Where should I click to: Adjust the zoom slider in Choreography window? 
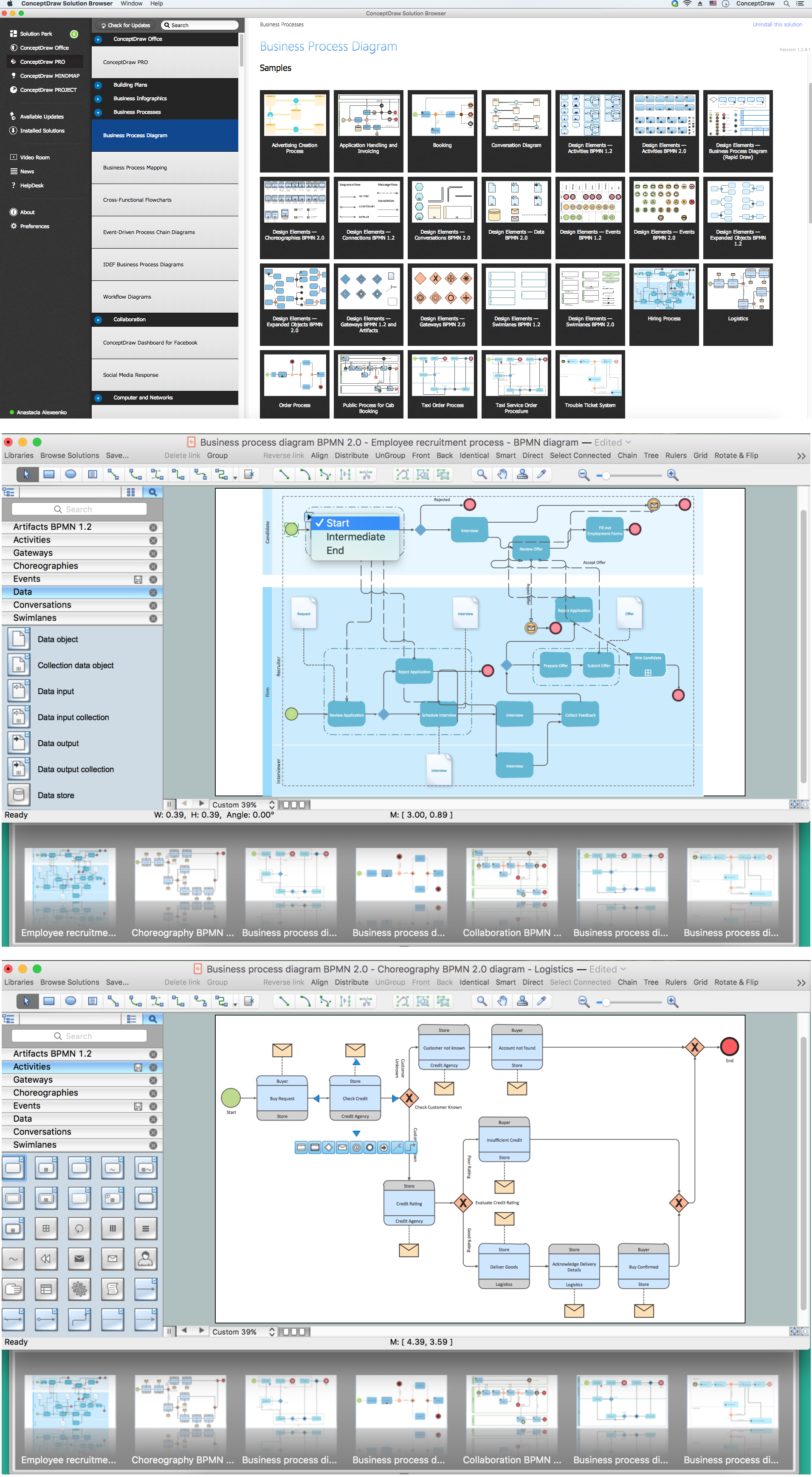[606, 1002]
